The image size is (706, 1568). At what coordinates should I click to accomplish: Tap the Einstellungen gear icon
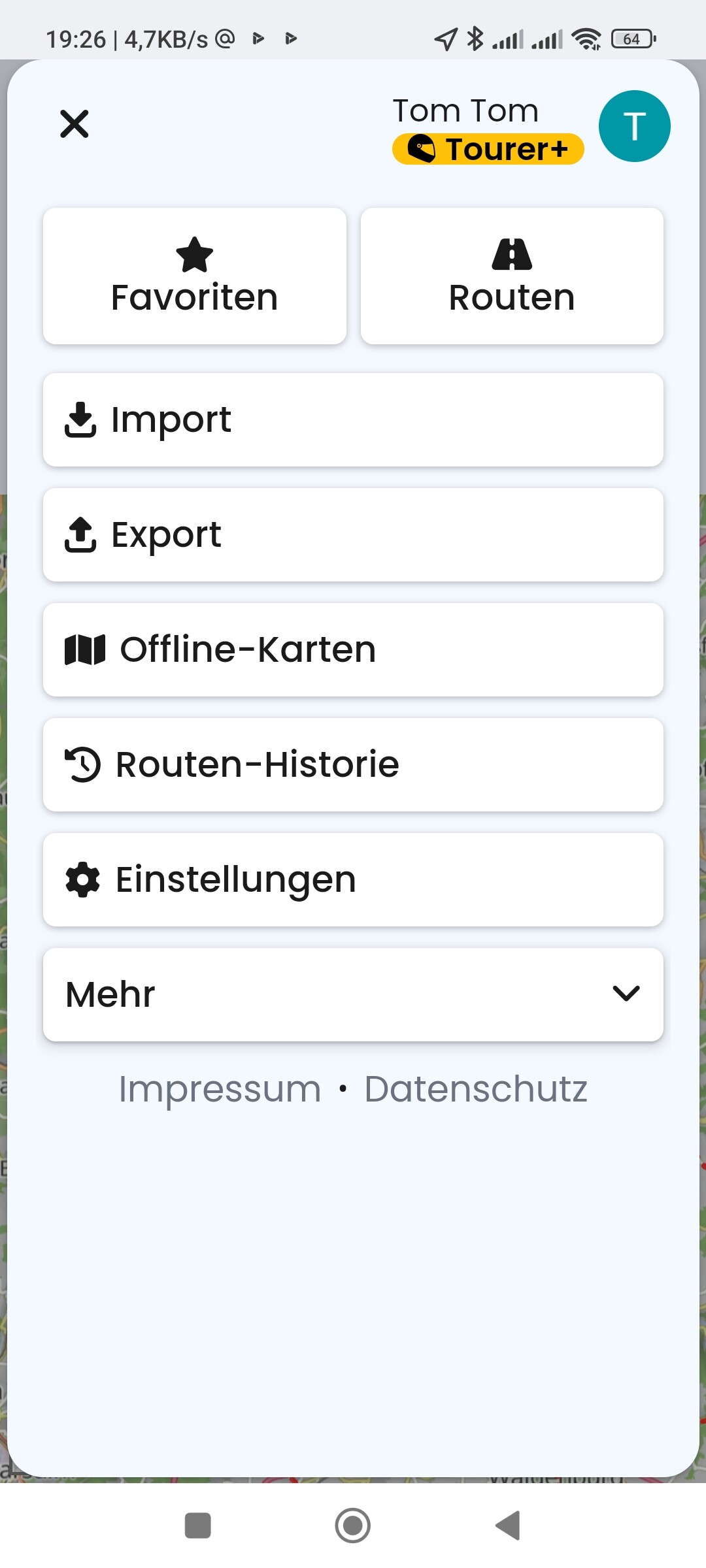[x=83, y=879]
